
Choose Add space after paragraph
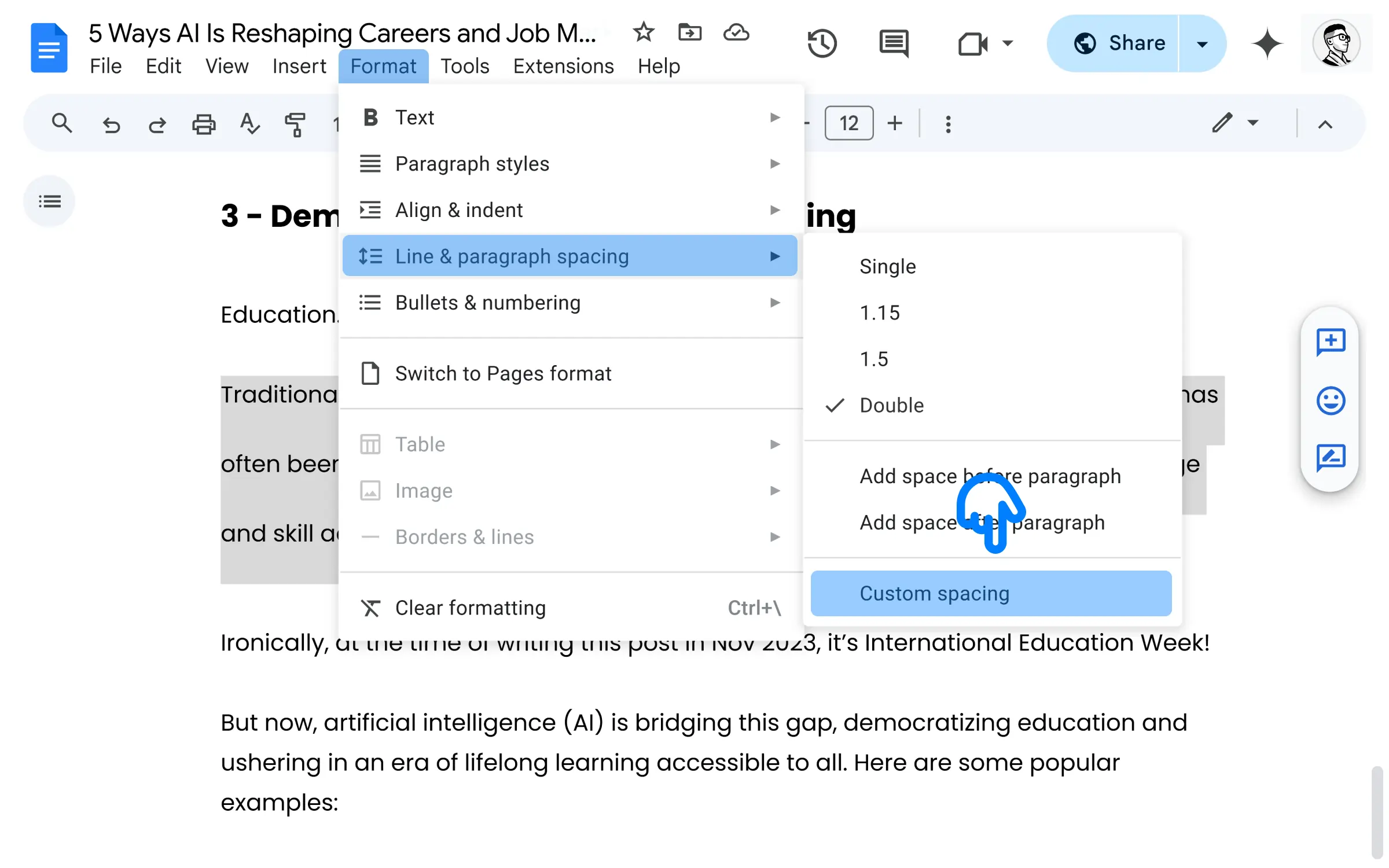[992, 523]
